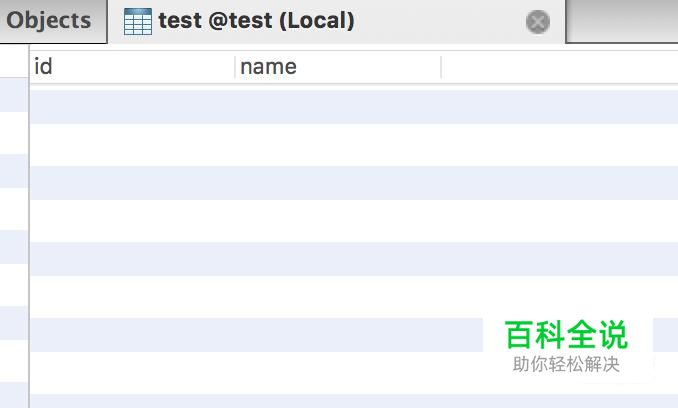The width and height of the screenshot is (678, 408).
Task: Click the first row's empty area beyond name column
Action: (558, 106)
